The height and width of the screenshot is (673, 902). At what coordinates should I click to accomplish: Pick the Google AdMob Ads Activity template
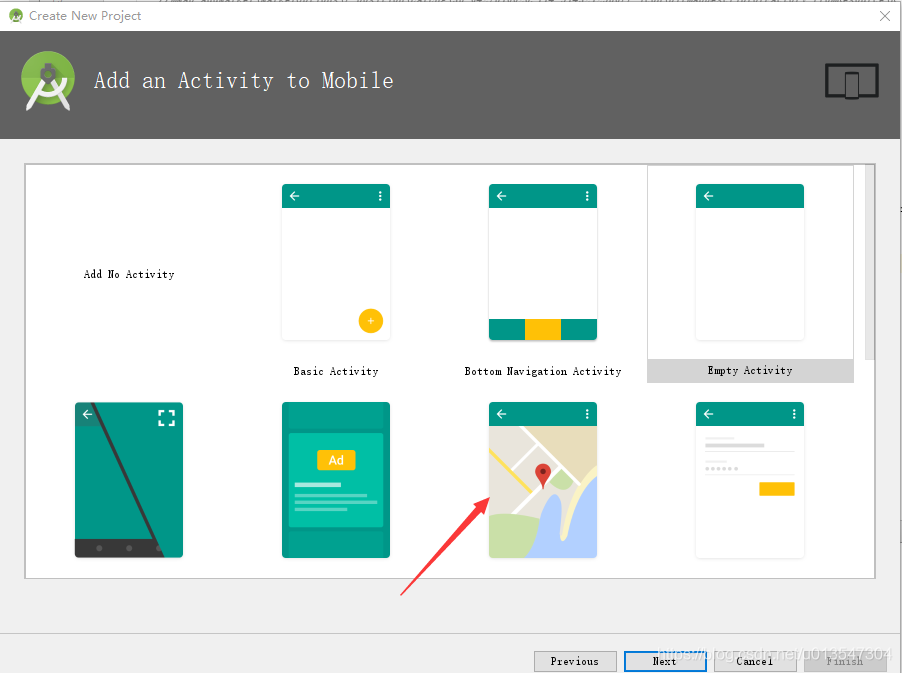336,480
